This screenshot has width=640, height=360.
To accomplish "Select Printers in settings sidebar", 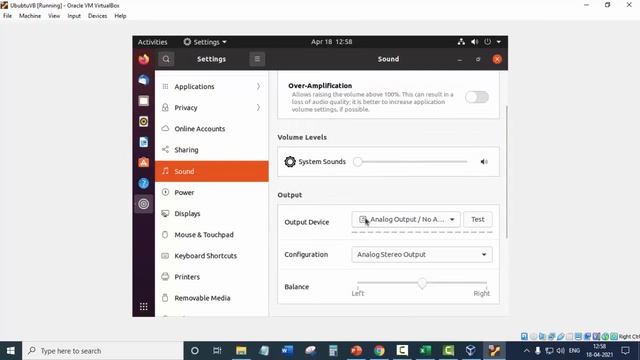I will pos(212,277).
